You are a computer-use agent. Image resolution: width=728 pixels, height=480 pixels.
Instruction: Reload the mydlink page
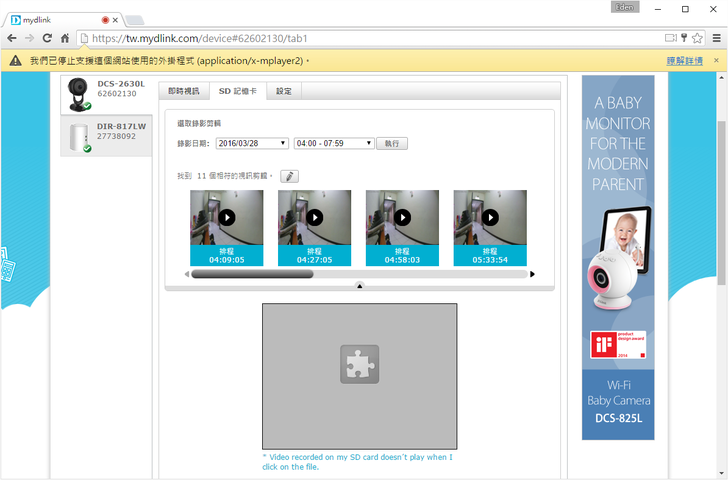(x=47, y=38)
